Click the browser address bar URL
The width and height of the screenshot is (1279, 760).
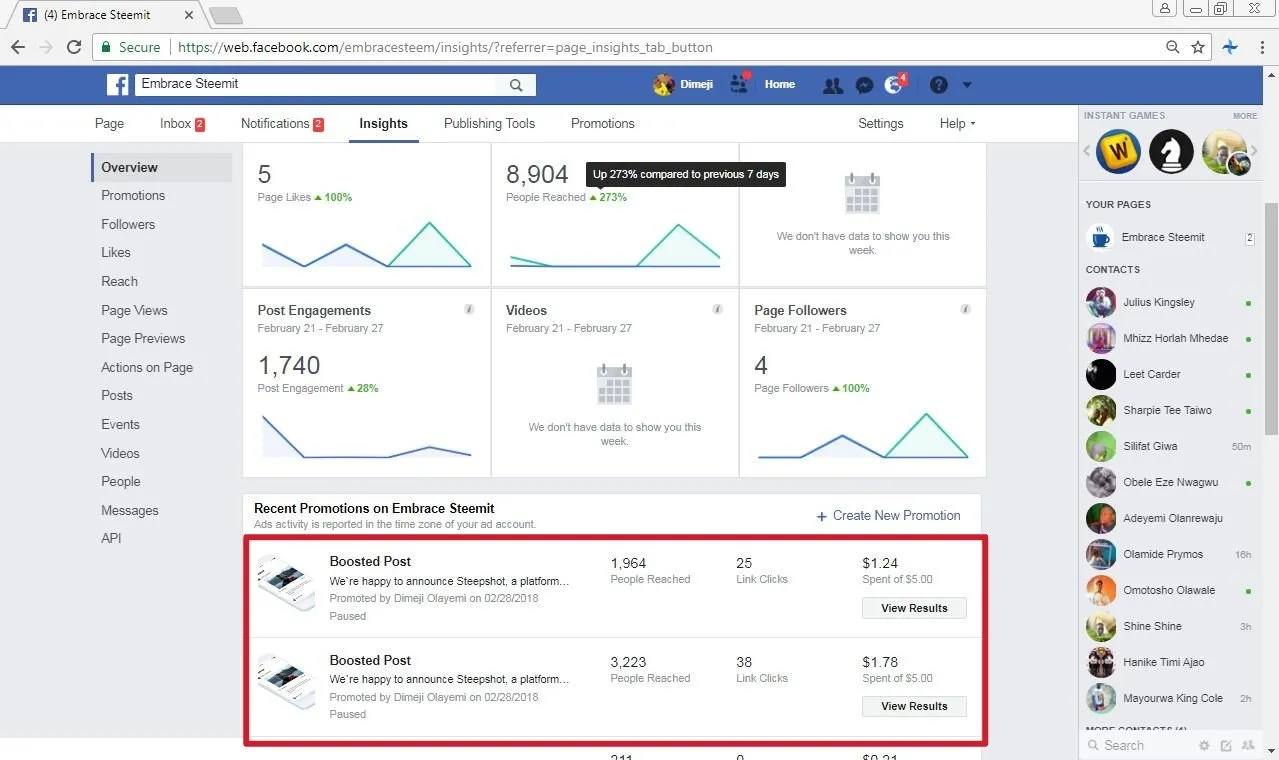(x=445, y=47)
